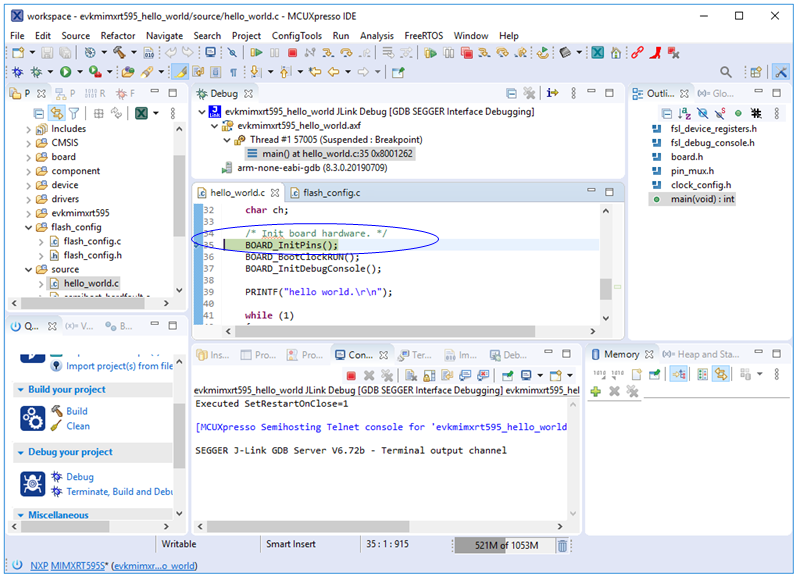Click the red Terminate icon in Console toolbar
The image size is (800, 580).
tap(351, 376)
